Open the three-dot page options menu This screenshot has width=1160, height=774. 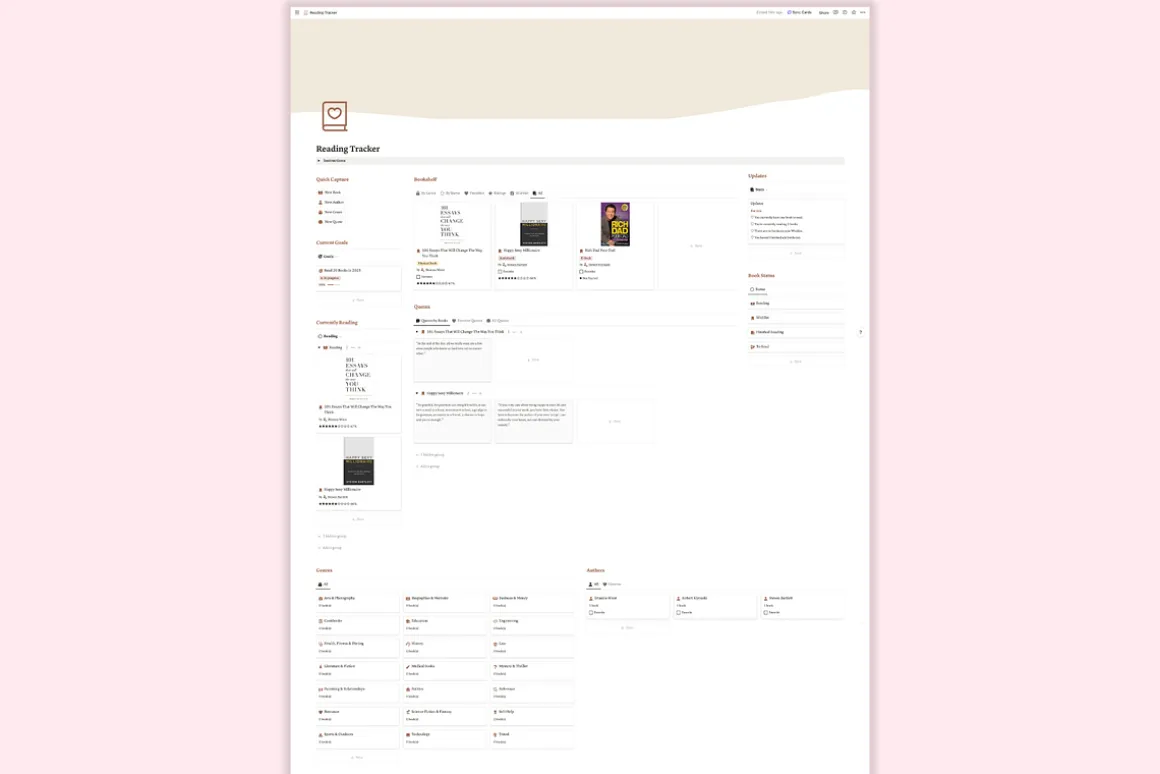point(863,13)
